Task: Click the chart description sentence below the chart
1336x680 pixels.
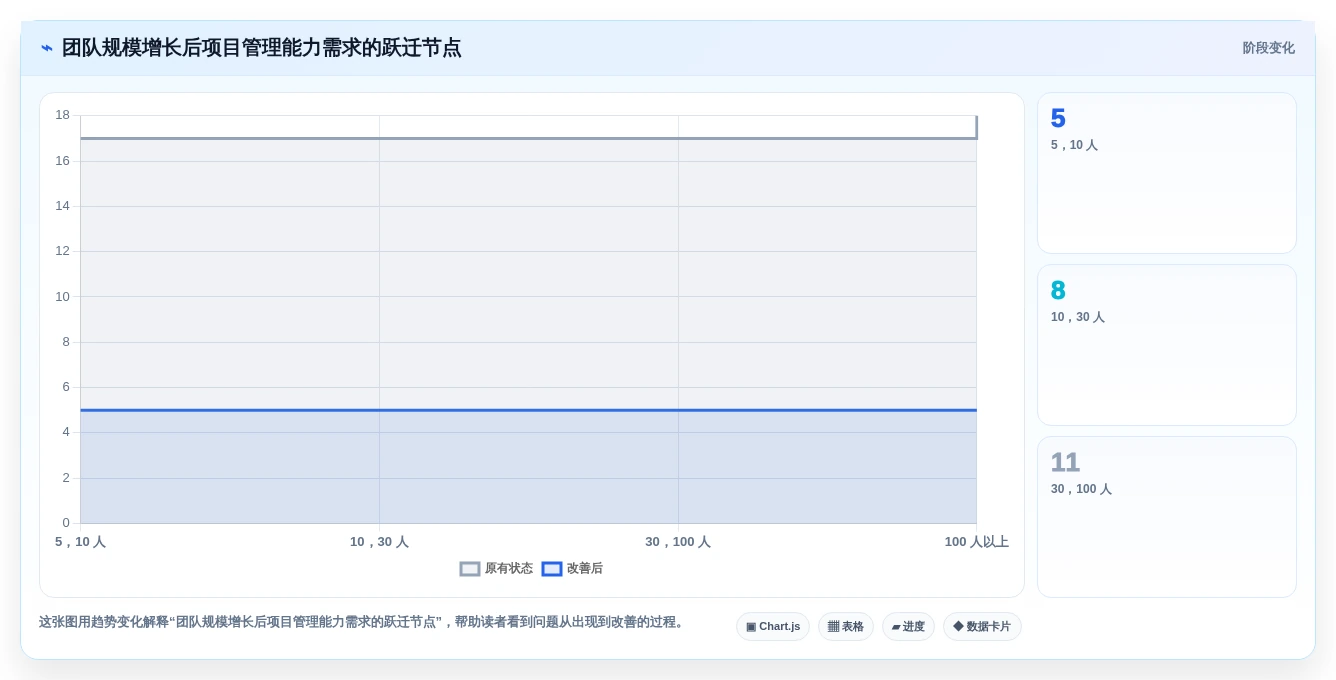Action: (364, 622)
